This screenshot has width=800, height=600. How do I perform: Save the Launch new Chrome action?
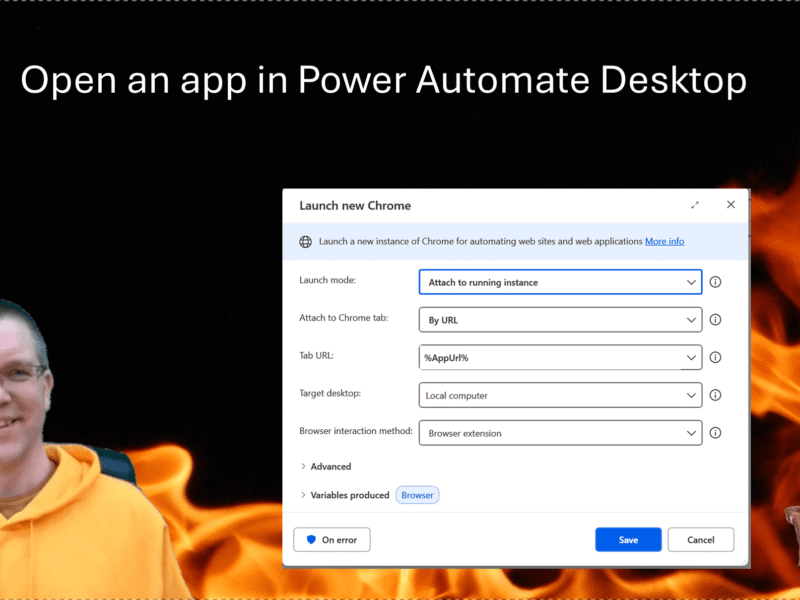tap(628, 540)
